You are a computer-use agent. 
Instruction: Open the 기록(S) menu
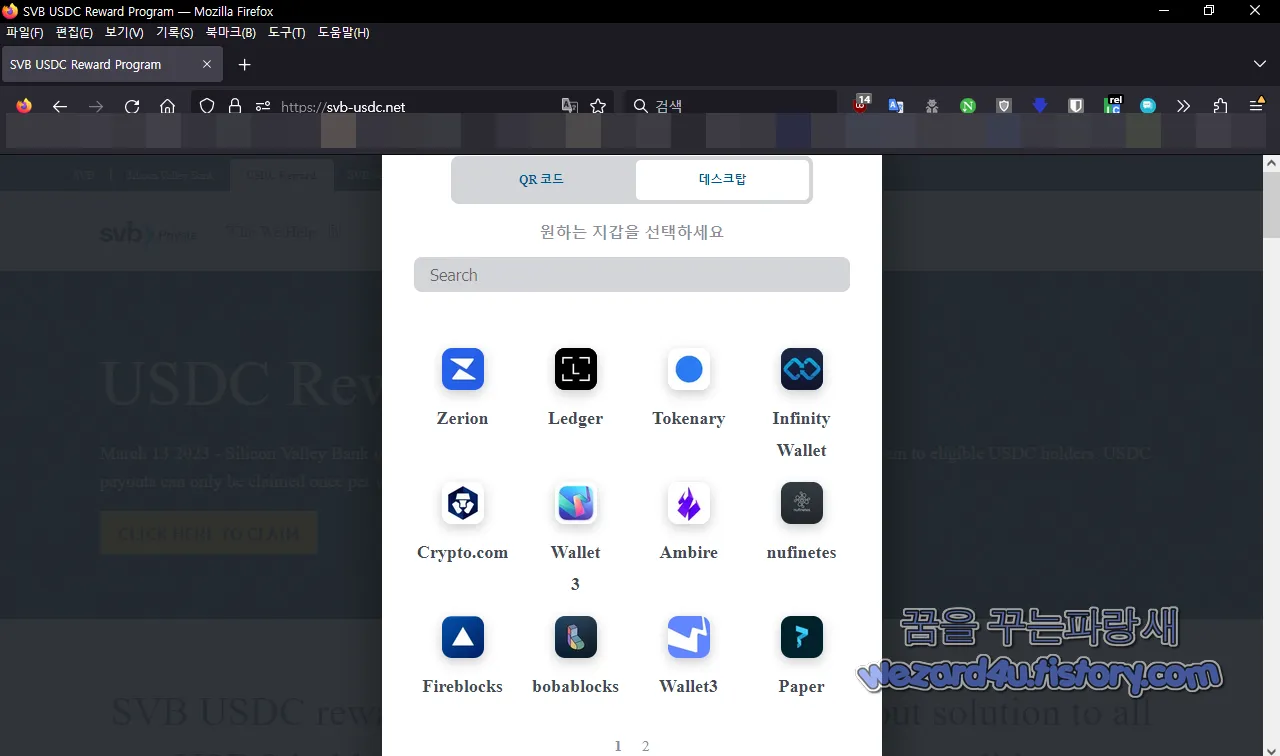(x=174, y=33)
